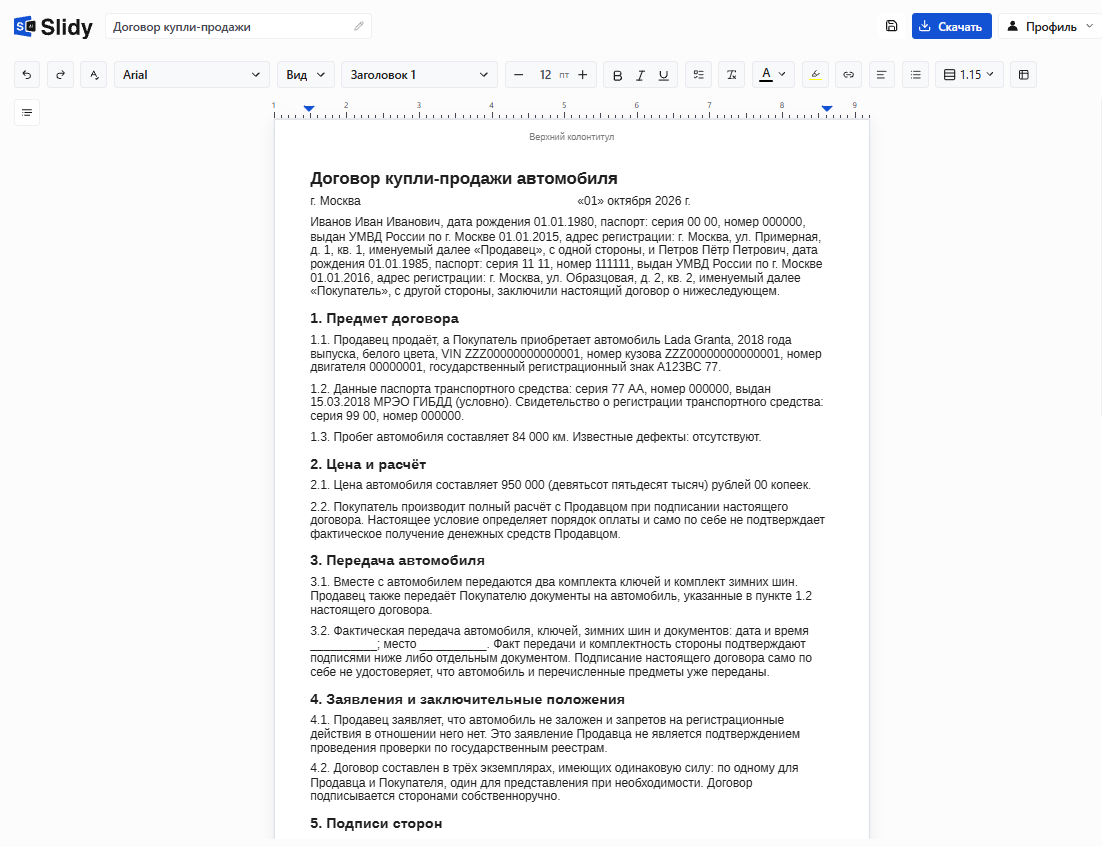
Task: Toggle underline formatting
Action: pos(663,75)
